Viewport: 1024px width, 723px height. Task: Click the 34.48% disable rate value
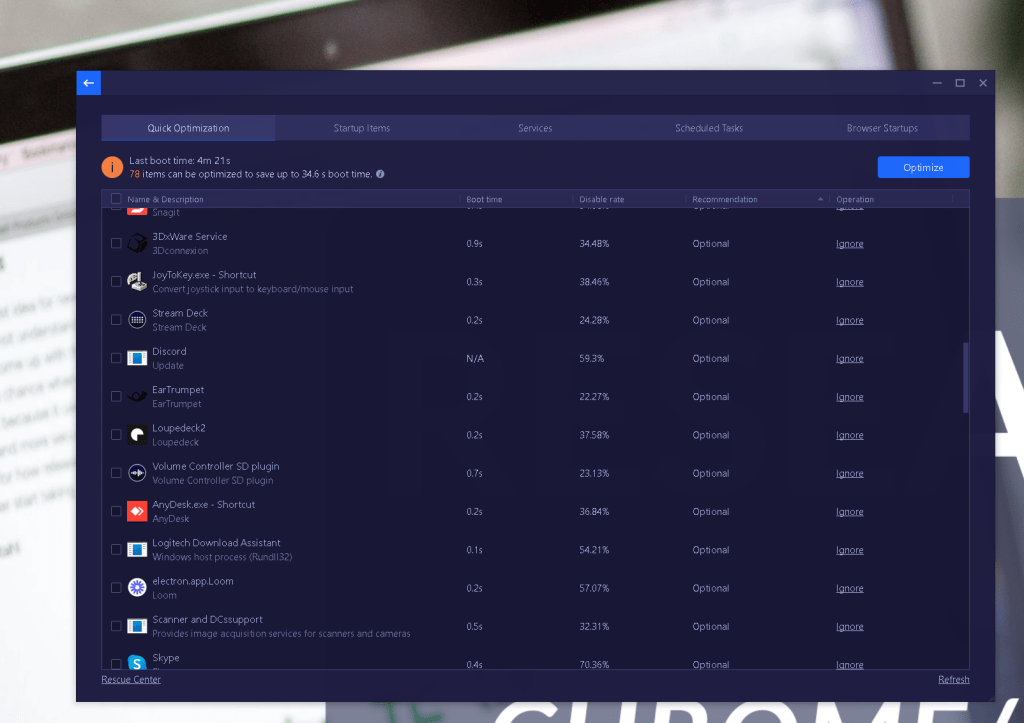point(594,244)
